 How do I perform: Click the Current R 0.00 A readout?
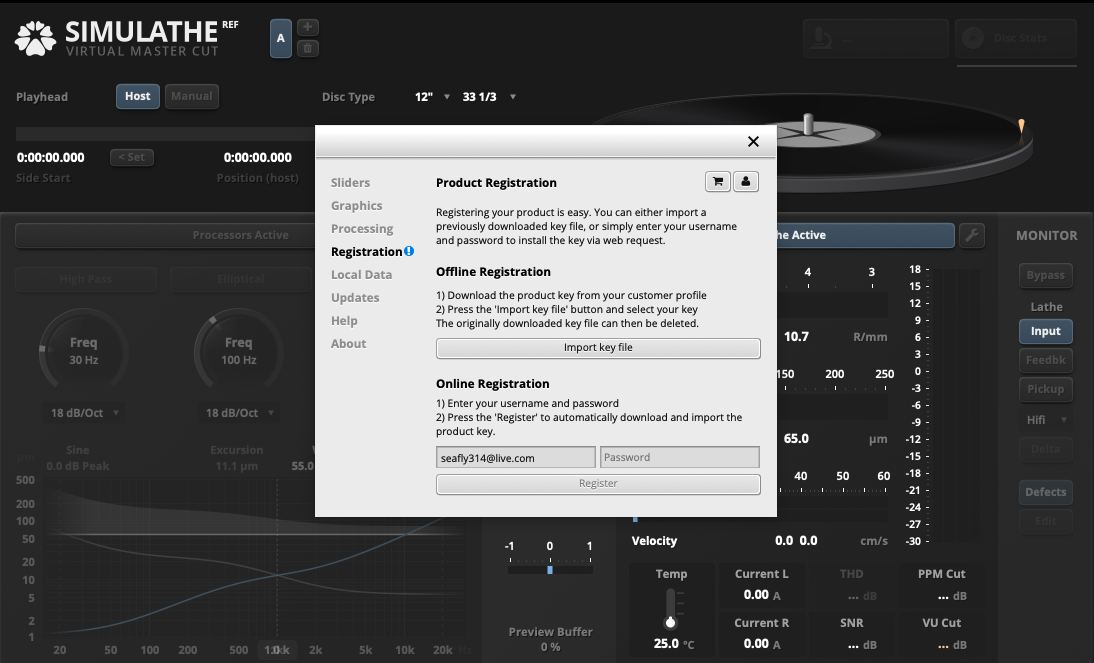pos(761,644)
